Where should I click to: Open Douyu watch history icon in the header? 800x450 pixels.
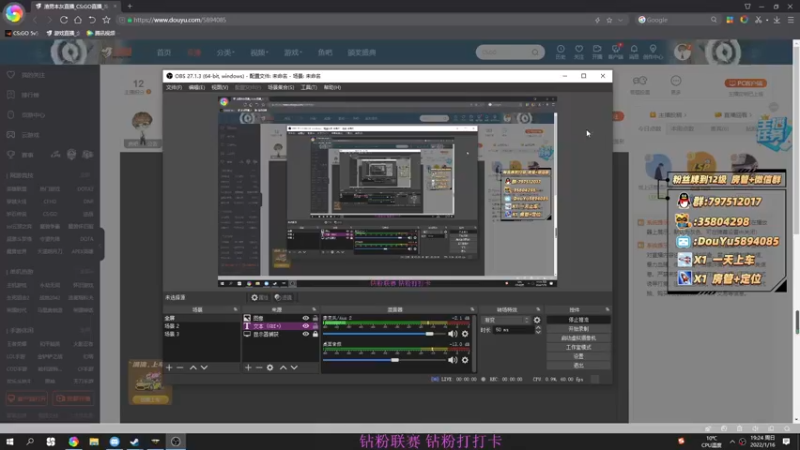[x=560, y=52]
